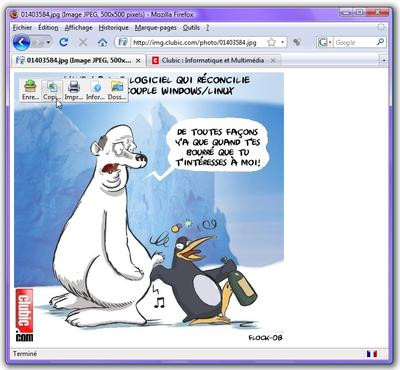This screenshot has width=400, height=370.
Task: Open the Google search engine selector
Action: (325, 42)
